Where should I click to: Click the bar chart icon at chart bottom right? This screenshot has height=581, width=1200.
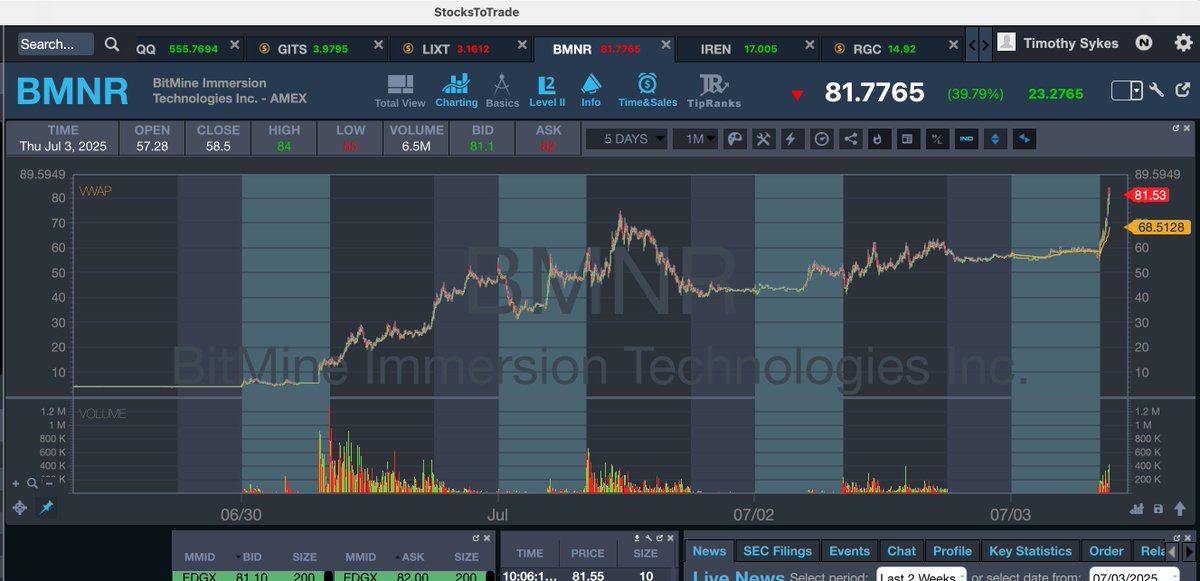[1137, 509]
